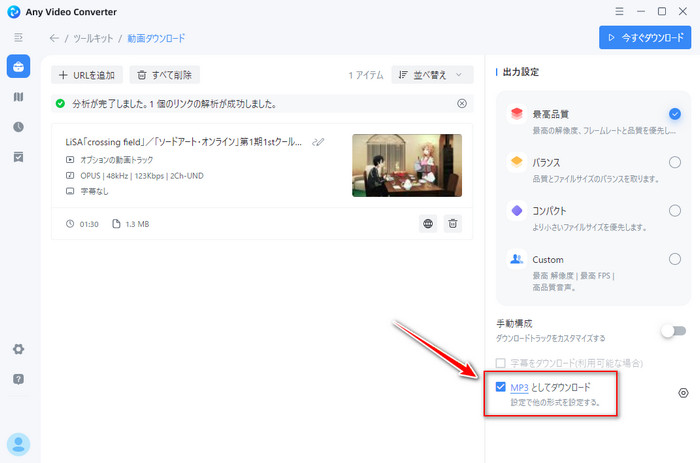This screenshot has width=700, height=463.
Task: Collapse the left sidebar menu icon
Action: (18, 38)
